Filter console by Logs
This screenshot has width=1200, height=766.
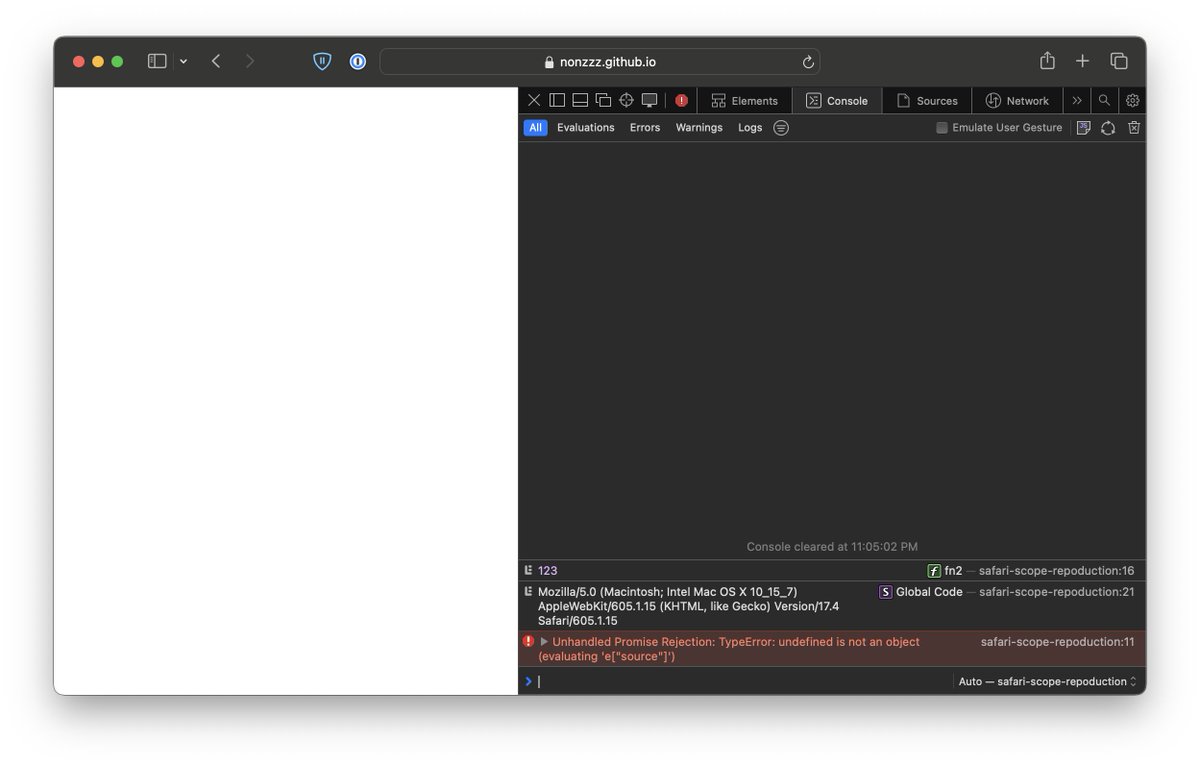[x=750, y=127]
